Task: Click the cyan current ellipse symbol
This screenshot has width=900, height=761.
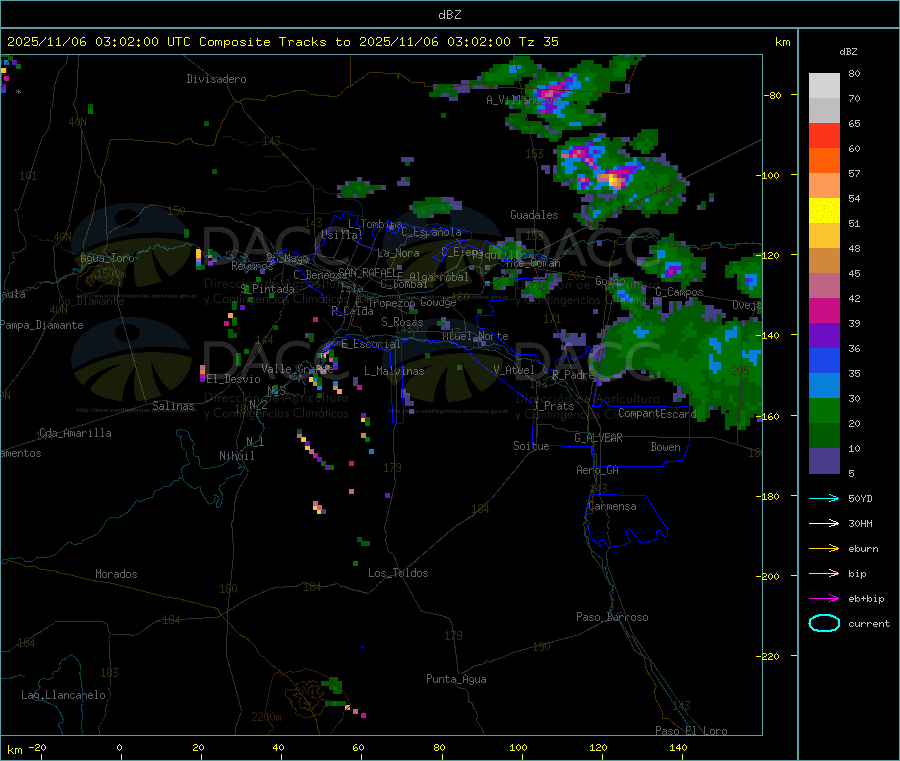Action: (824, 623)
